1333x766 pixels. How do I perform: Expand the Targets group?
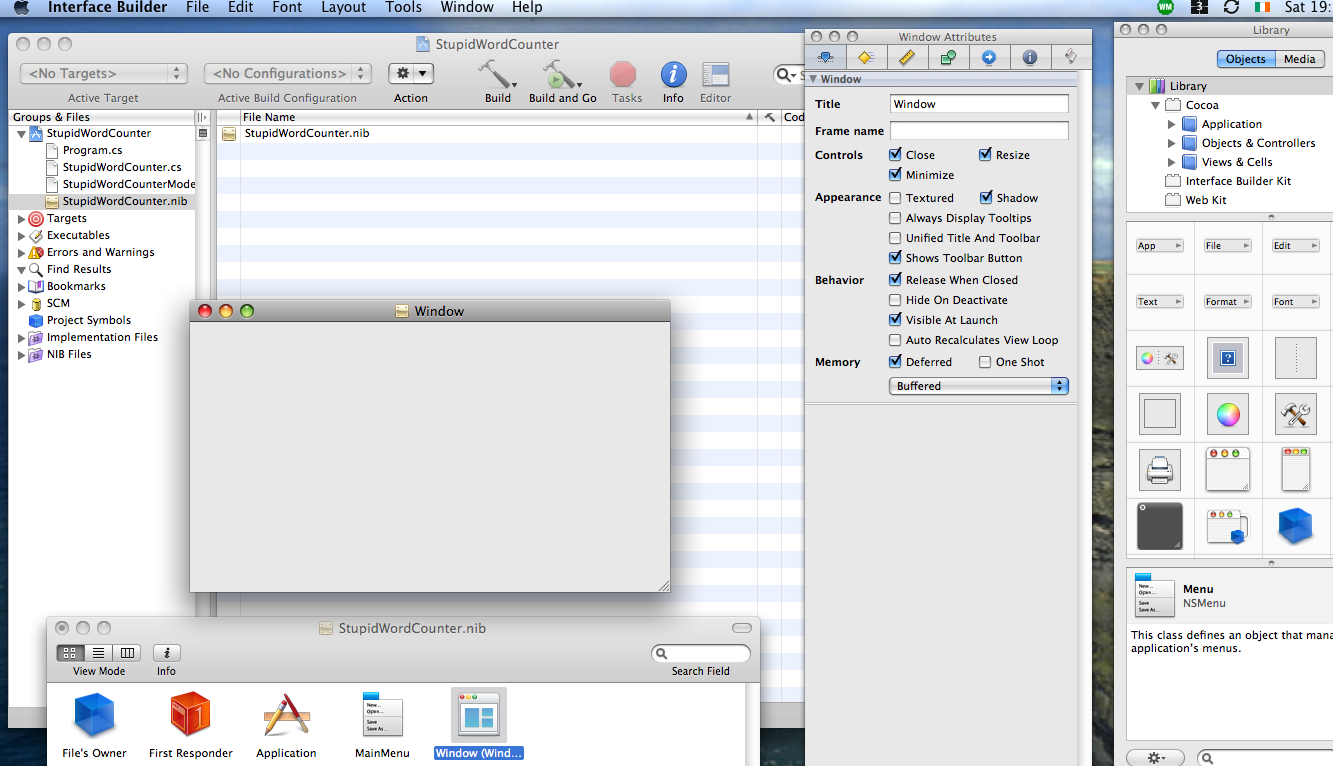(22, 218)
